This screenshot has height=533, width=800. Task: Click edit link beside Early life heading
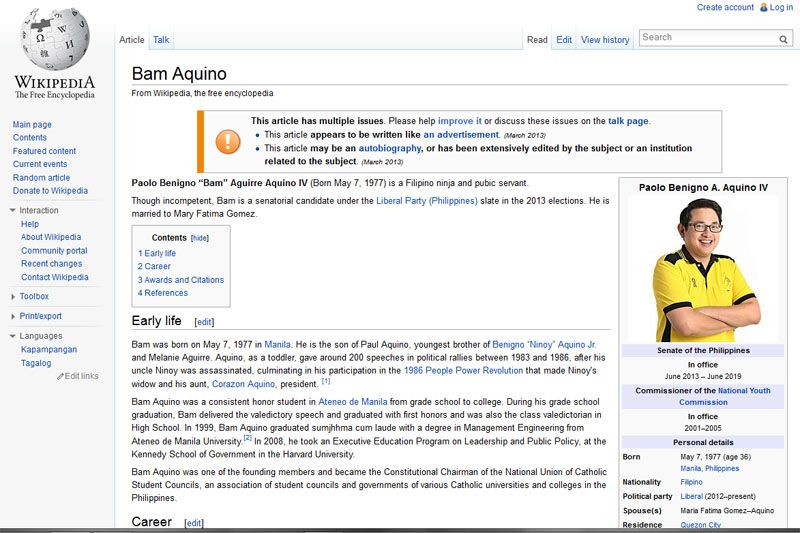tap(204, 322)
